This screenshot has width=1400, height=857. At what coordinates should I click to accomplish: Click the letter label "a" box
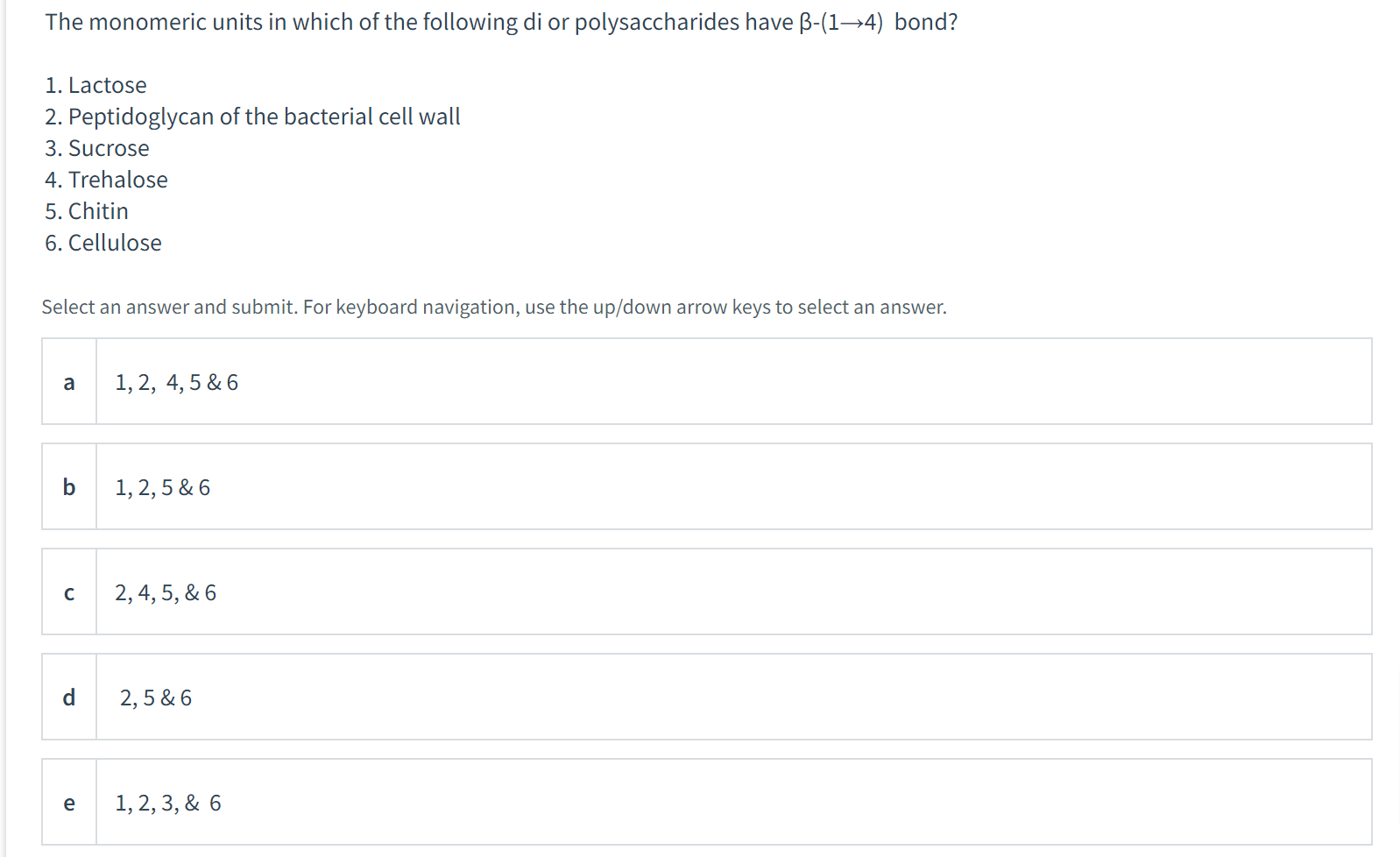point(68,382)
